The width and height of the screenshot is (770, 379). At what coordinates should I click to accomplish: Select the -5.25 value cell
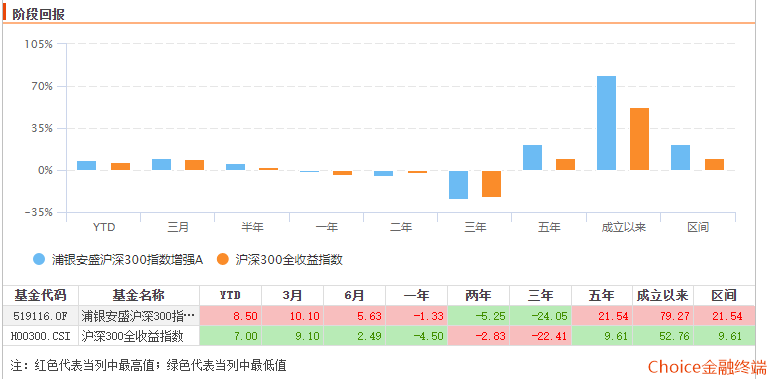click(478, 316)
